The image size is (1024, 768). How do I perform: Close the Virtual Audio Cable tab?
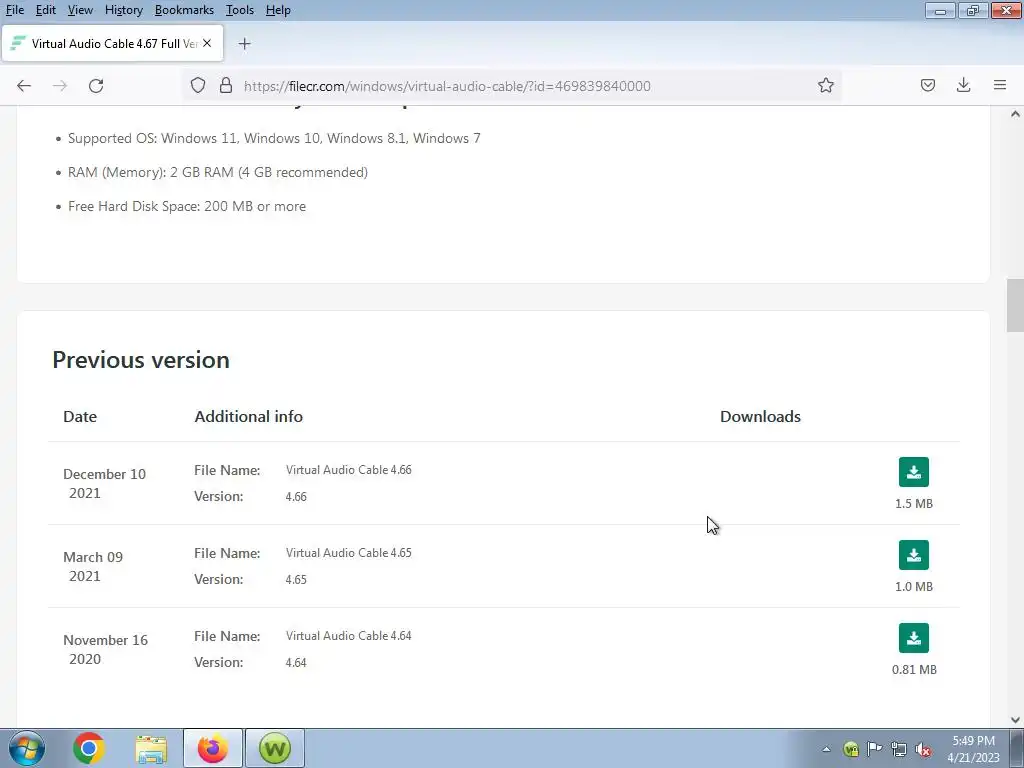point(207,43)
